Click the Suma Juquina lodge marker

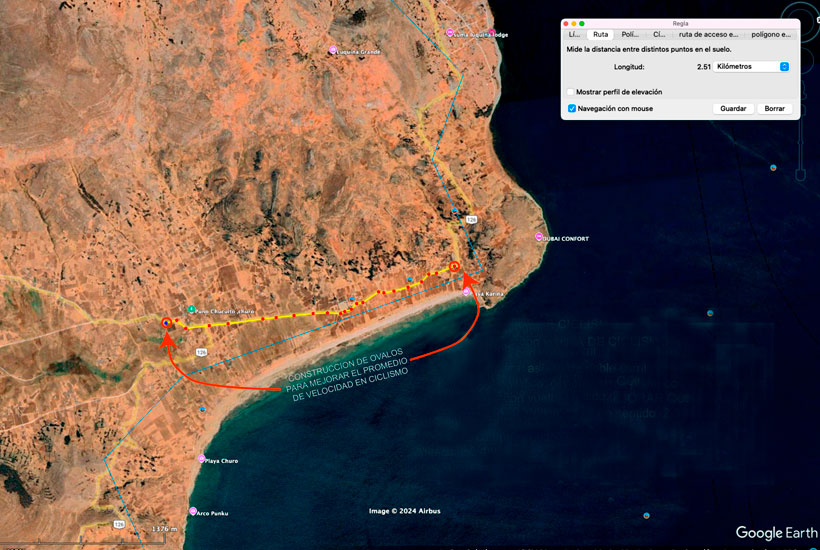[x=451, y=34]
